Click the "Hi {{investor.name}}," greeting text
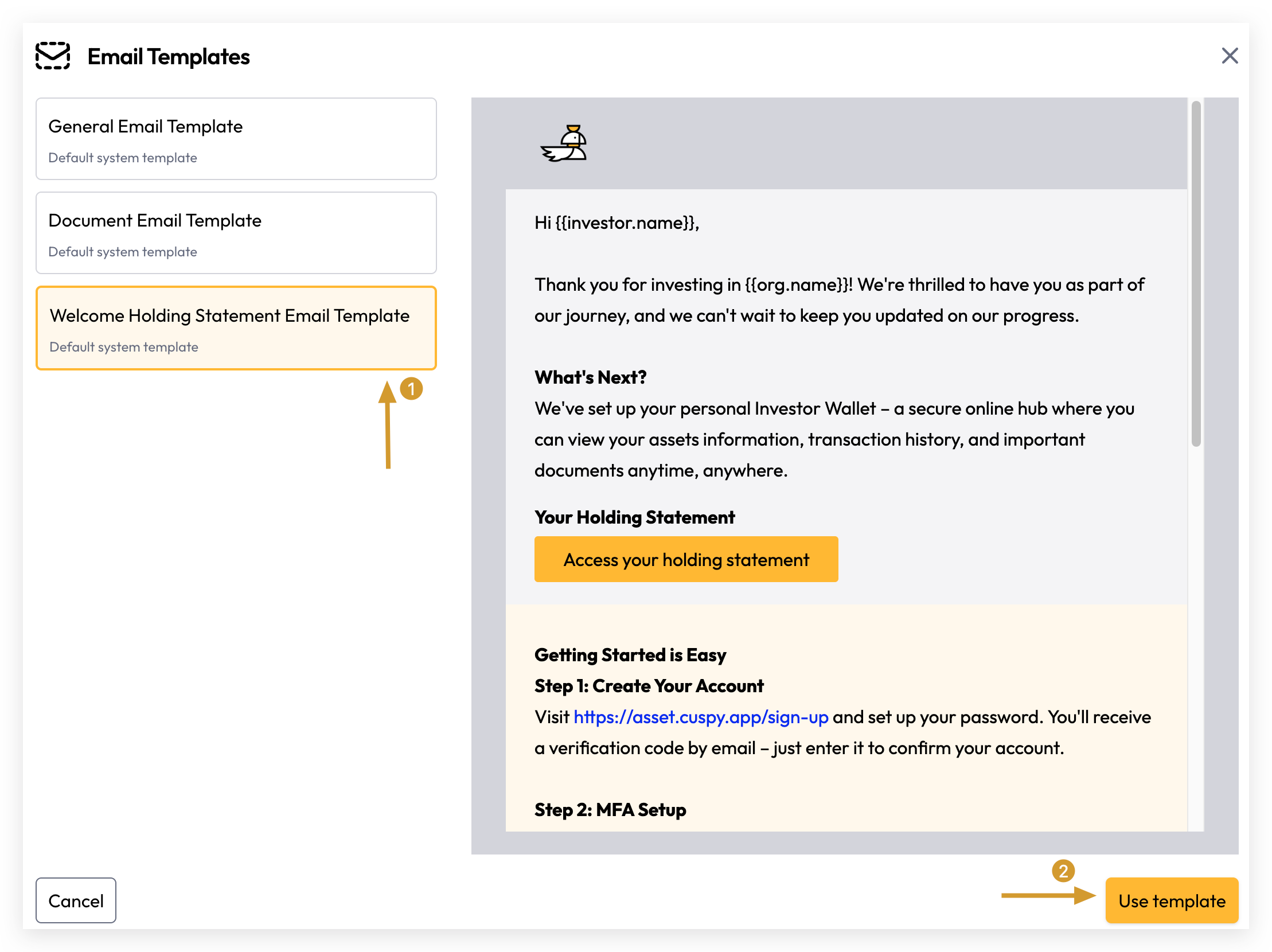The height and width of the screenshot is (952, 1272). click(x=617, y=223)
